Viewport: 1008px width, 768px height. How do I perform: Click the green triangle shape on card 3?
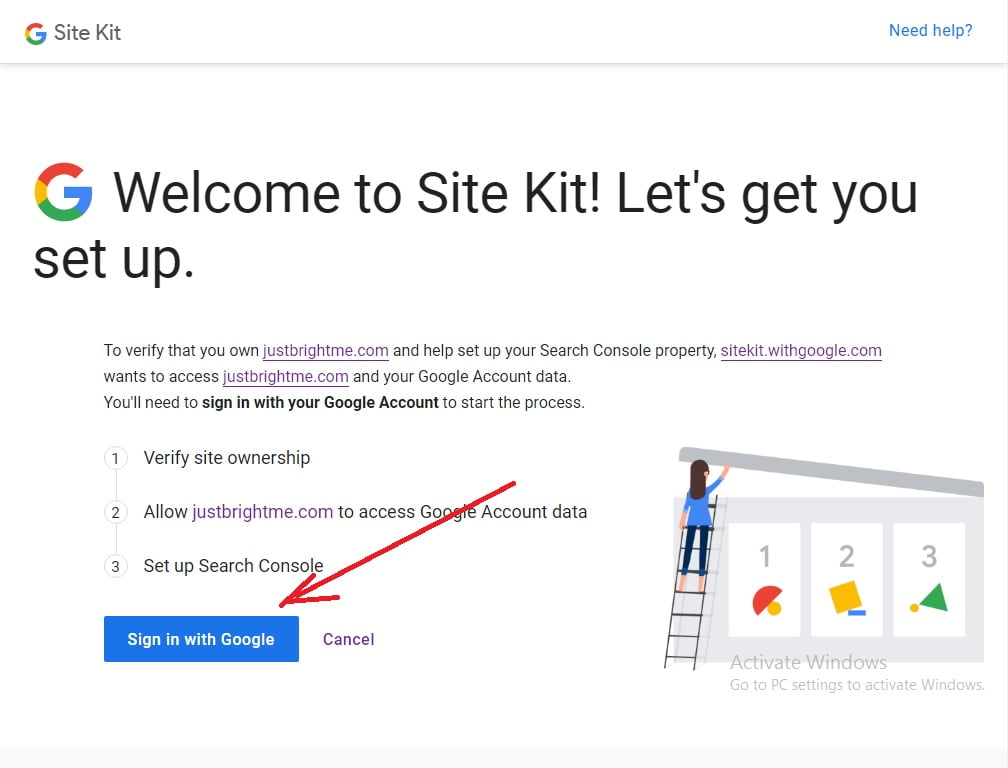tap(930, 598)
